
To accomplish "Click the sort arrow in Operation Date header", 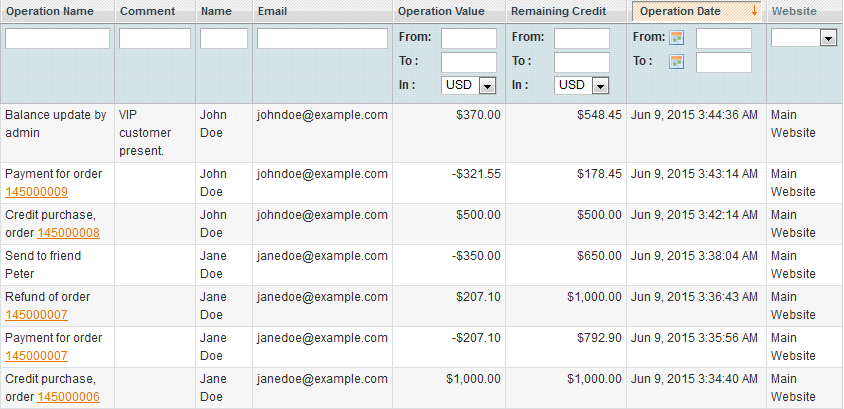I will coord(754,11).
